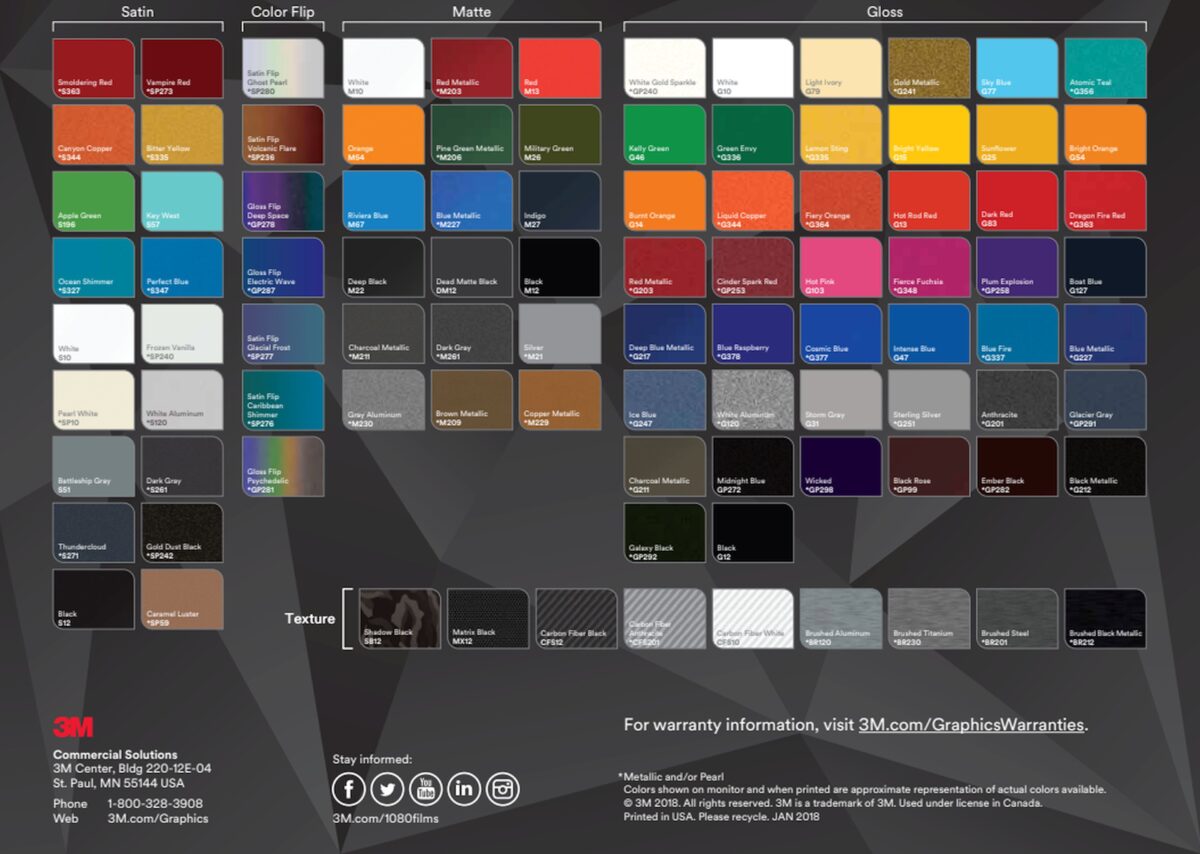Open the LinkedIn icon
This screenshot has height=854, width=1200.
click(x=465, y=789)
